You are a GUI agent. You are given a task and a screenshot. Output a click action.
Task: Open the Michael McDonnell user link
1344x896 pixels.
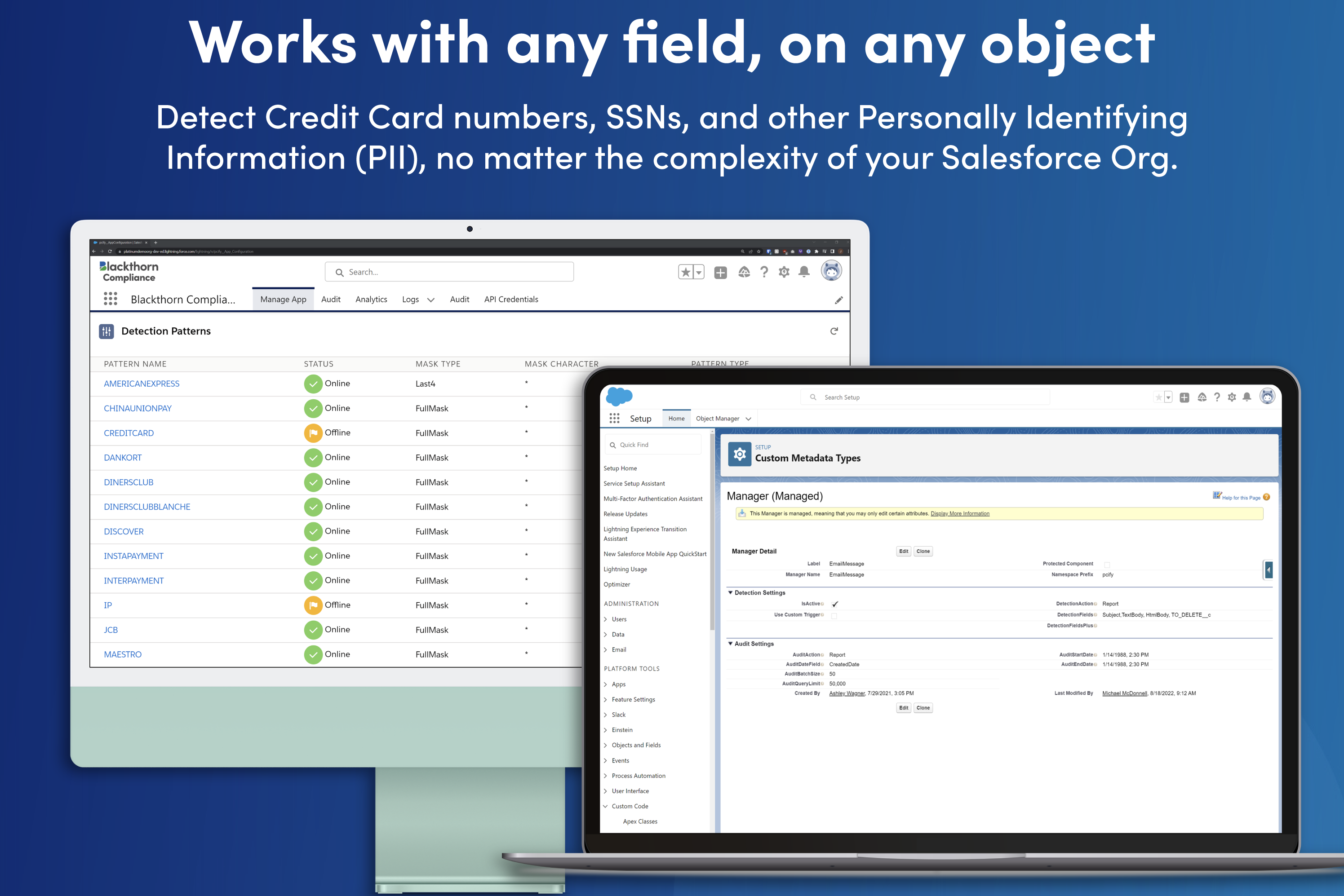click(1124, 693)
